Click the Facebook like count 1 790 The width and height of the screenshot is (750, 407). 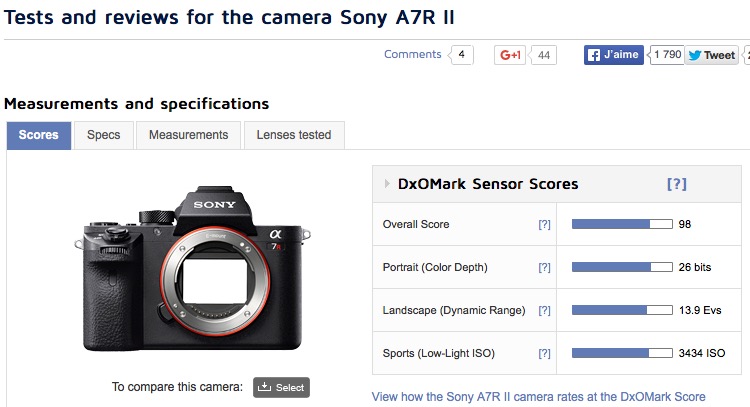point(666,55)
